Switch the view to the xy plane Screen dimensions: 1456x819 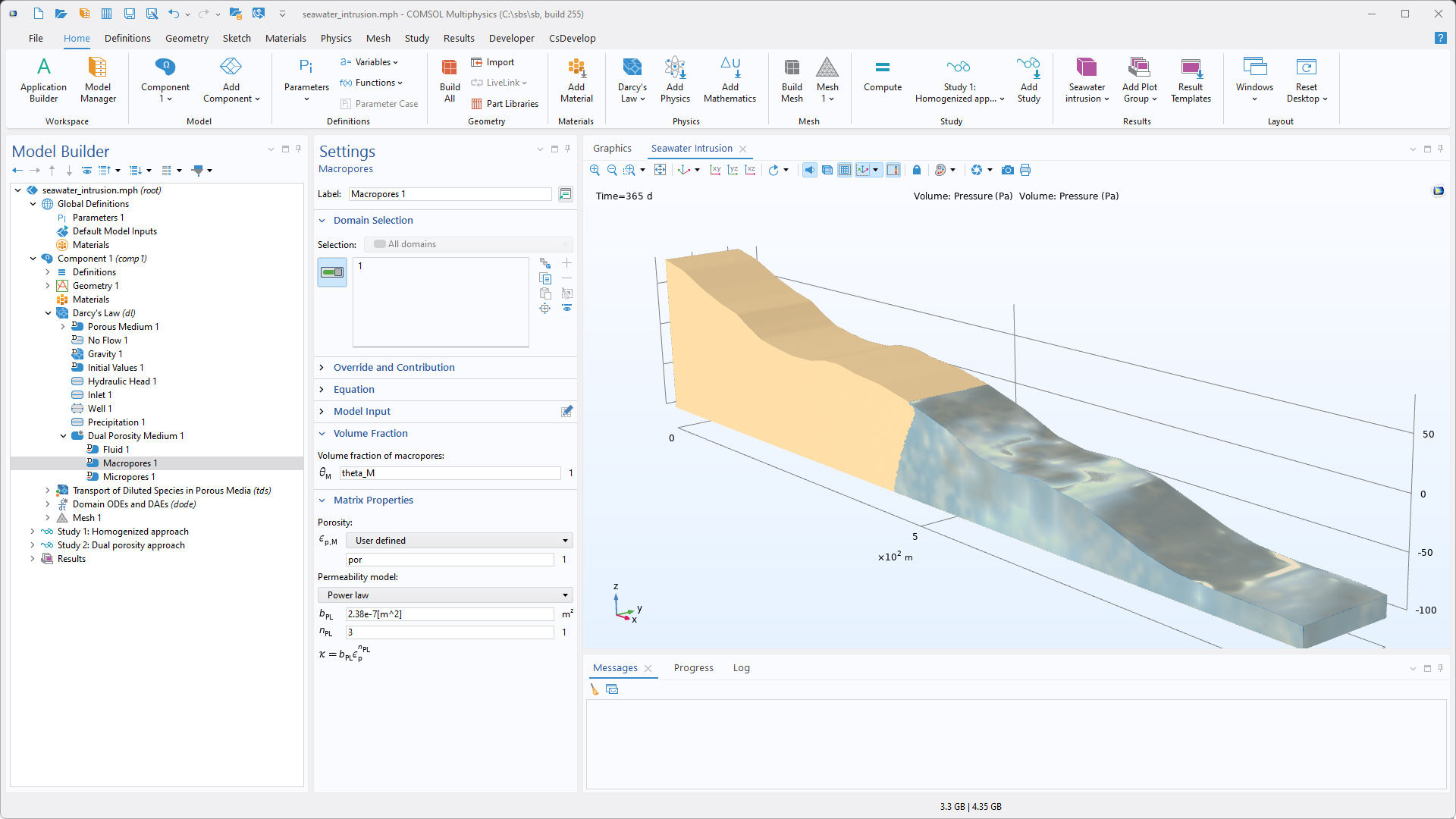714,170
